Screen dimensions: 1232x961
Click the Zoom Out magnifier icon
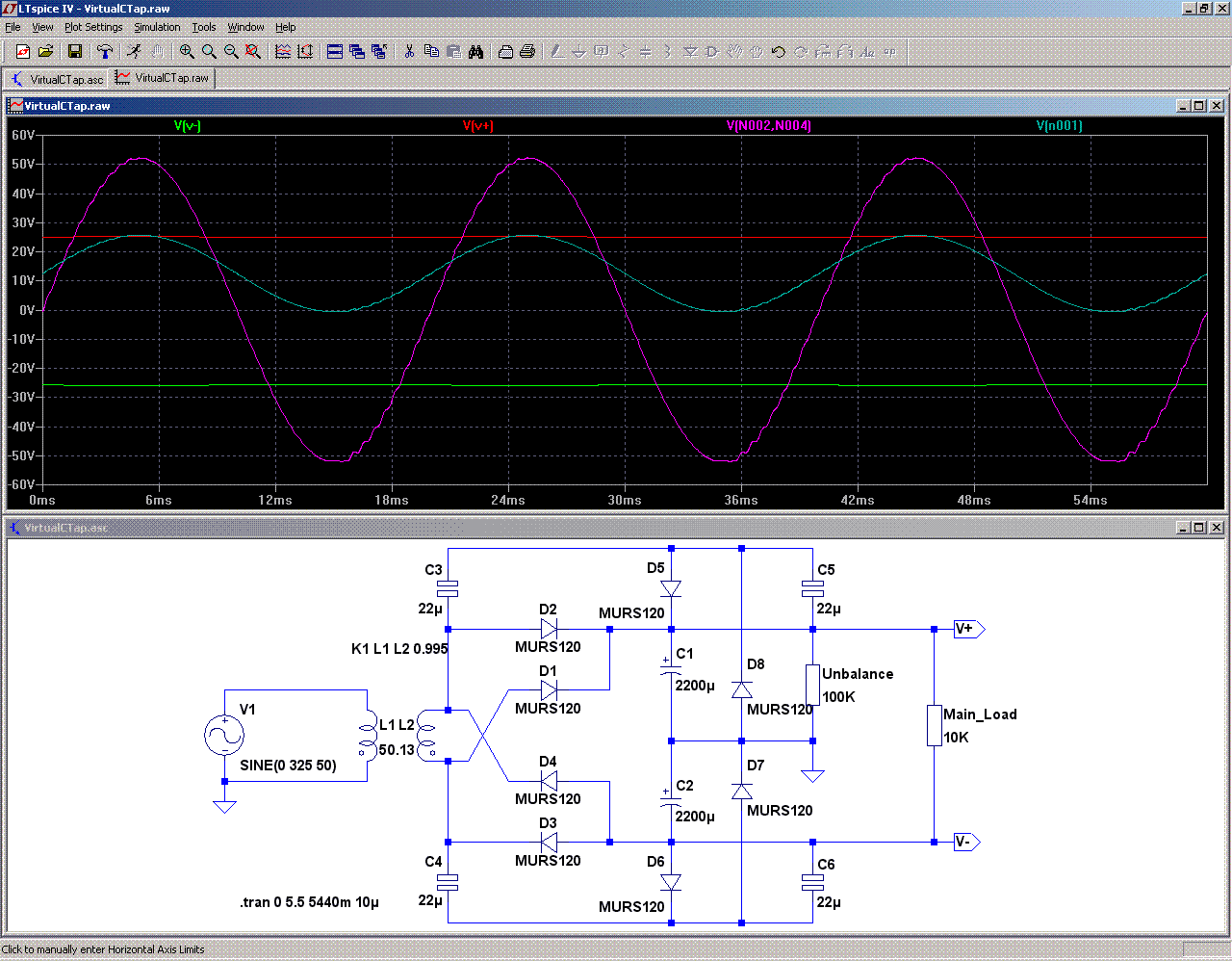click(231, 52)
